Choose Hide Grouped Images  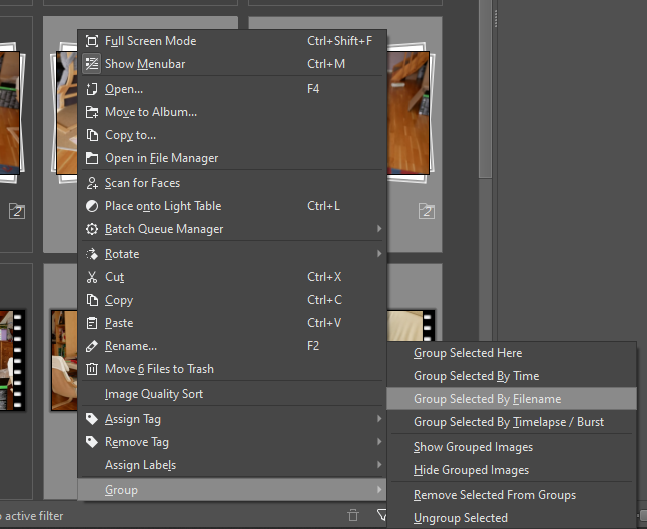coord(471,470)
